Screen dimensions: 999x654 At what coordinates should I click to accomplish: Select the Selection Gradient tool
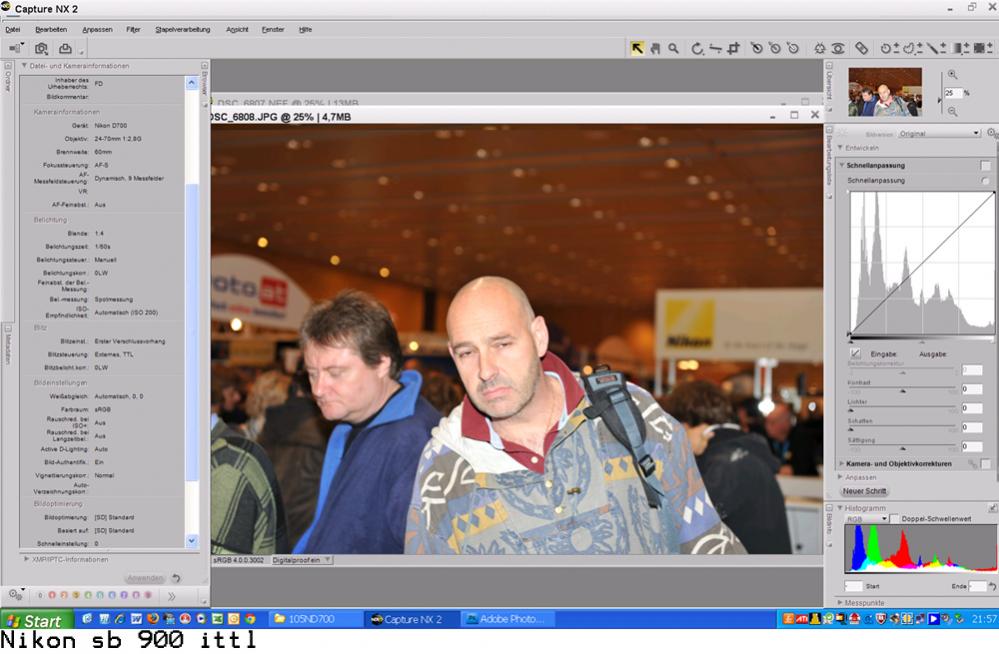coord(960,48)
